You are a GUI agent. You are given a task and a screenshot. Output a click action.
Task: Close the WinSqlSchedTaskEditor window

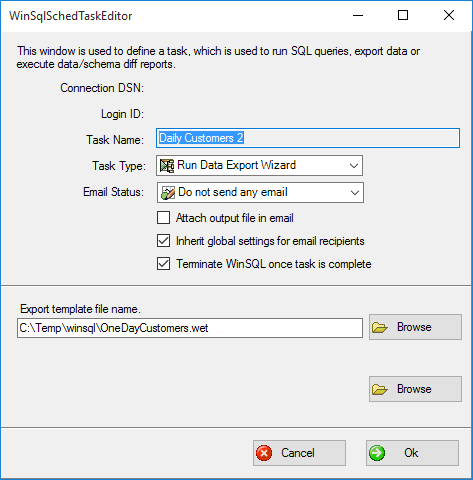[449, 15]
